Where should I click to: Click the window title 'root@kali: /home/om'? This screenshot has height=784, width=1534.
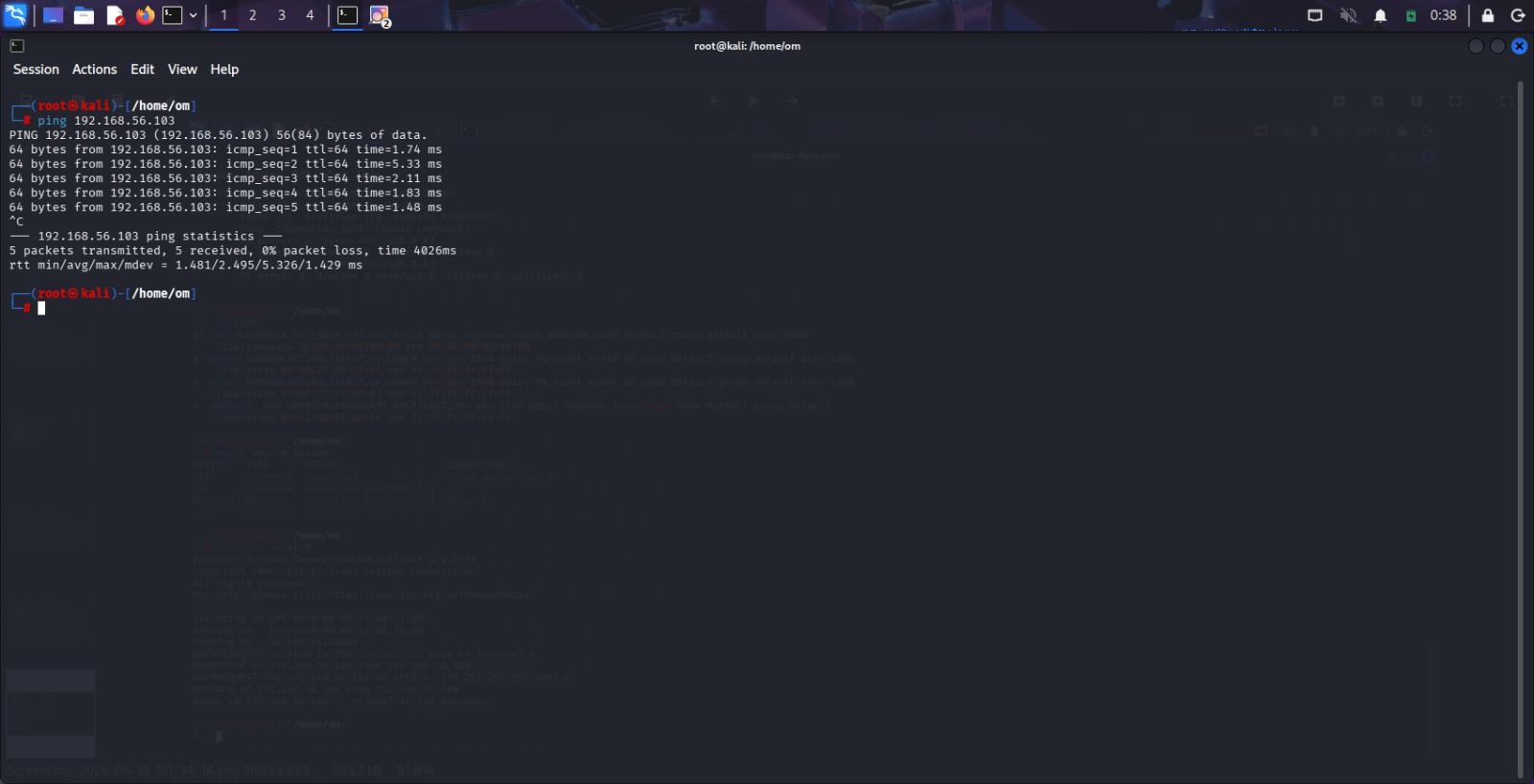point(747,46)
